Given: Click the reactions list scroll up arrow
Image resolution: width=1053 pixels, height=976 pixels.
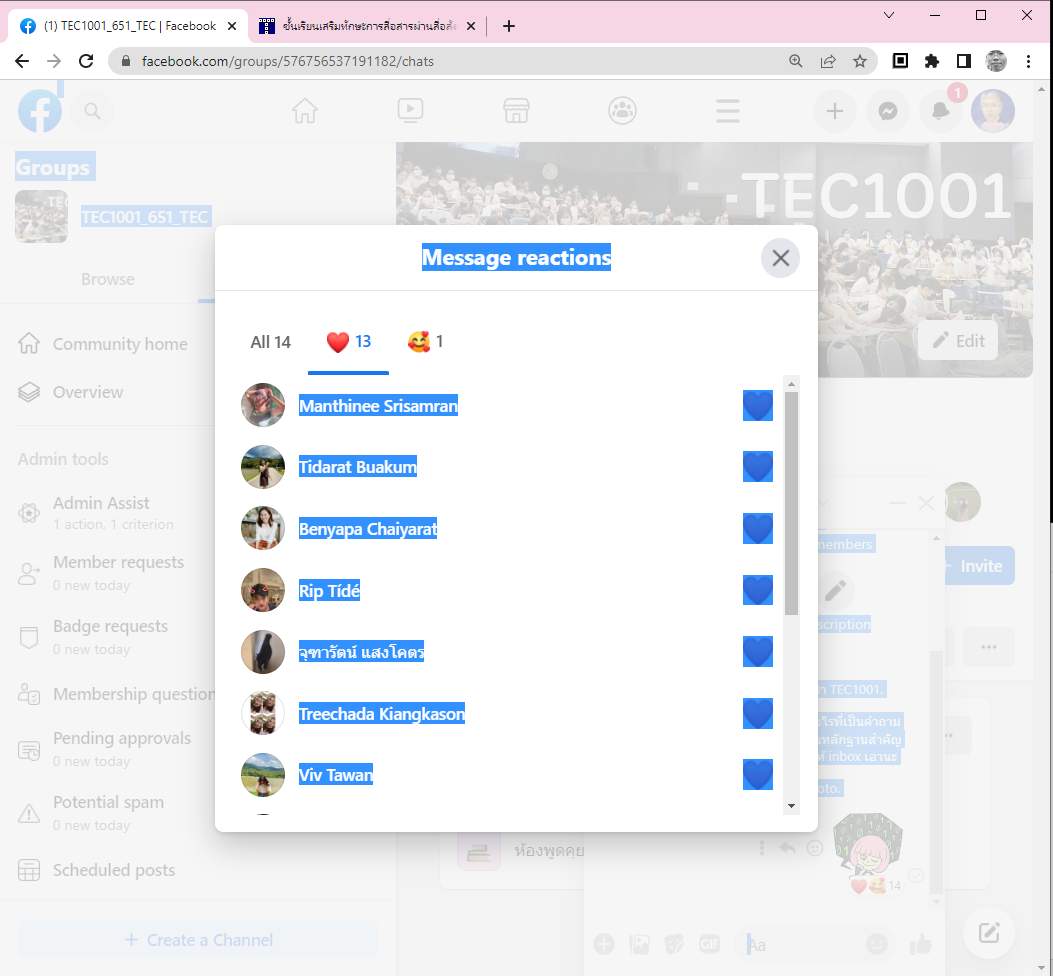Looking at the screenshot, I should point(791,384).
